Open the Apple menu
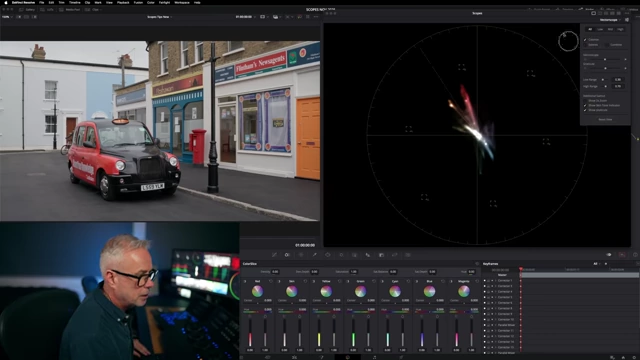The width and height of the screenshot is (640, 360). [x=6, y=2]
